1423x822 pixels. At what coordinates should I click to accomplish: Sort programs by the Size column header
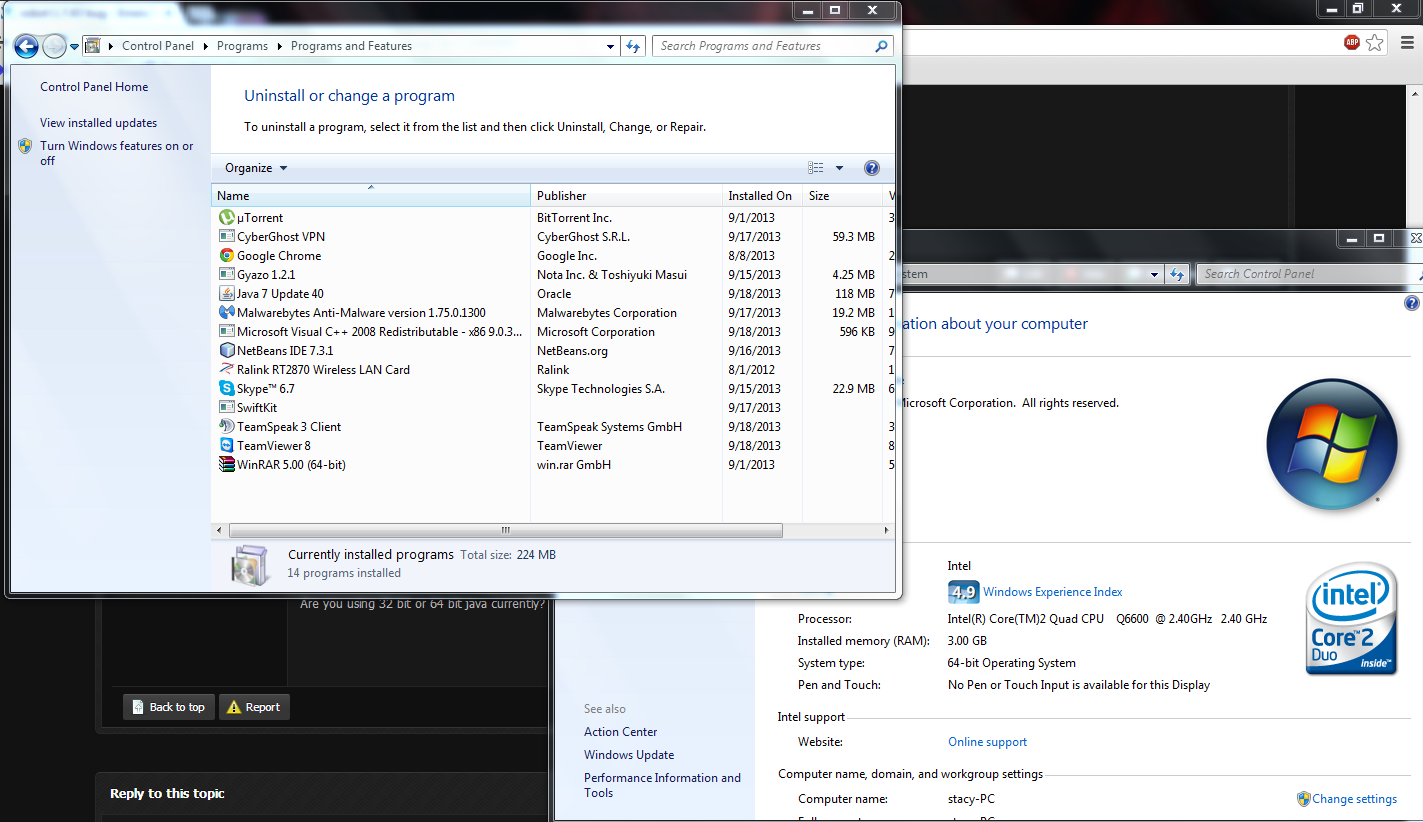[x=844, y=195]
